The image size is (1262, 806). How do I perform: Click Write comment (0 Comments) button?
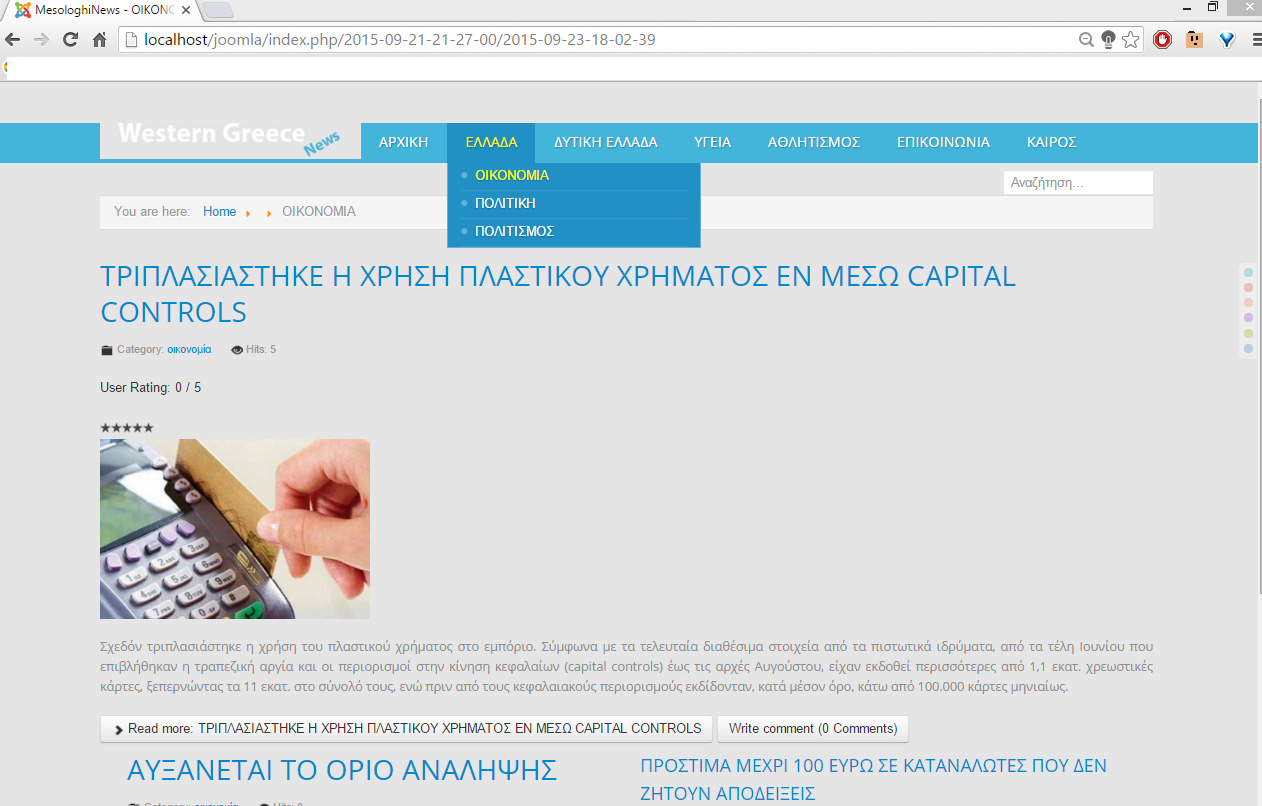pyautogui.click(x=813, y=729)
